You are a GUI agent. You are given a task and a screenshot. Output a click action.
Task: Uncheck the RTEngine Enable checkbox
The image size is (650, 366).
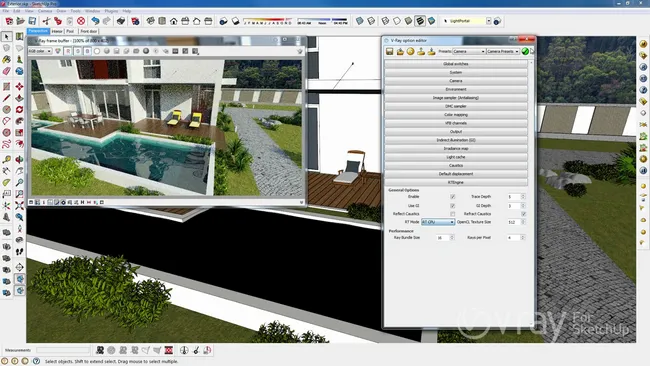point(453,196)
